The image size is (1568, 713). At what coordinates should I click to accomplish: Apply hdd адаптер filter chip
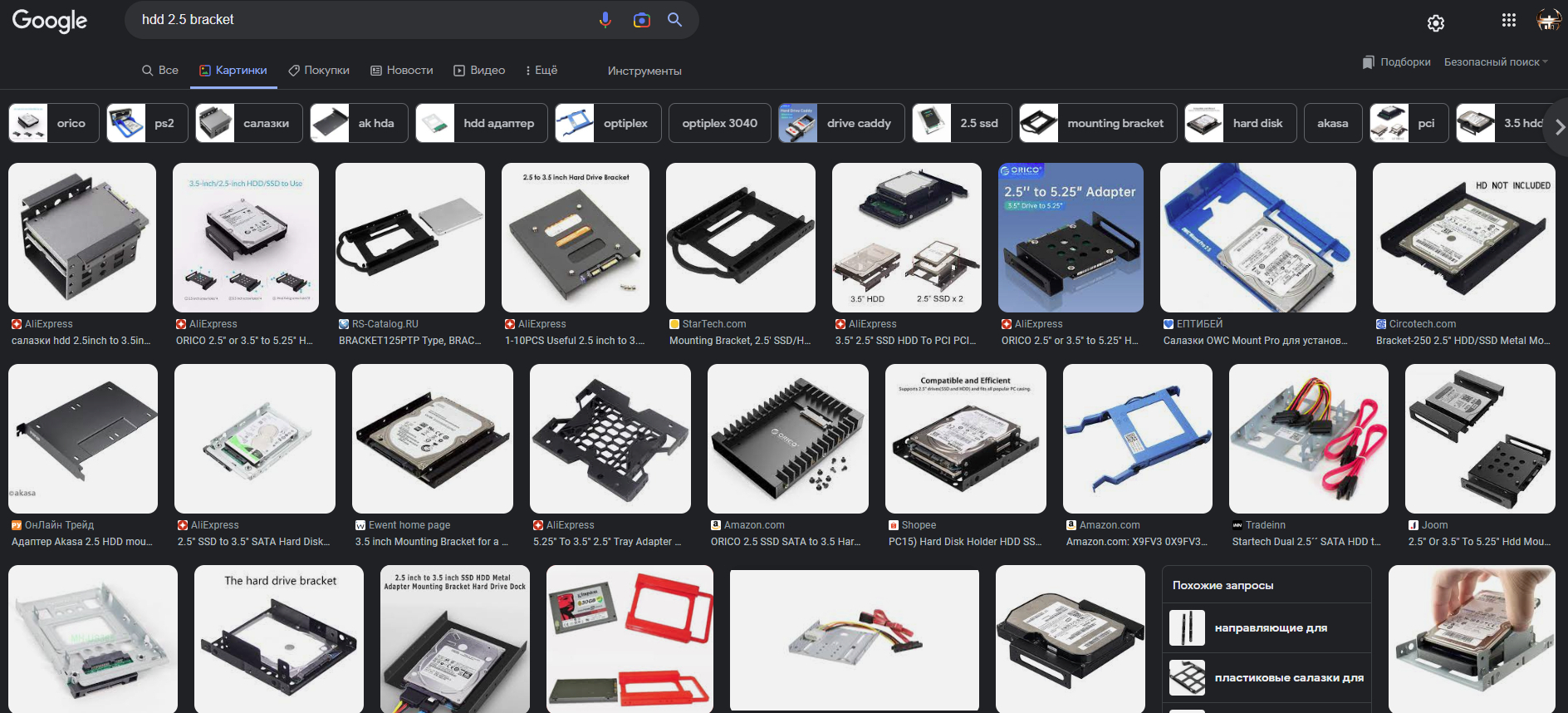point(482,123)
